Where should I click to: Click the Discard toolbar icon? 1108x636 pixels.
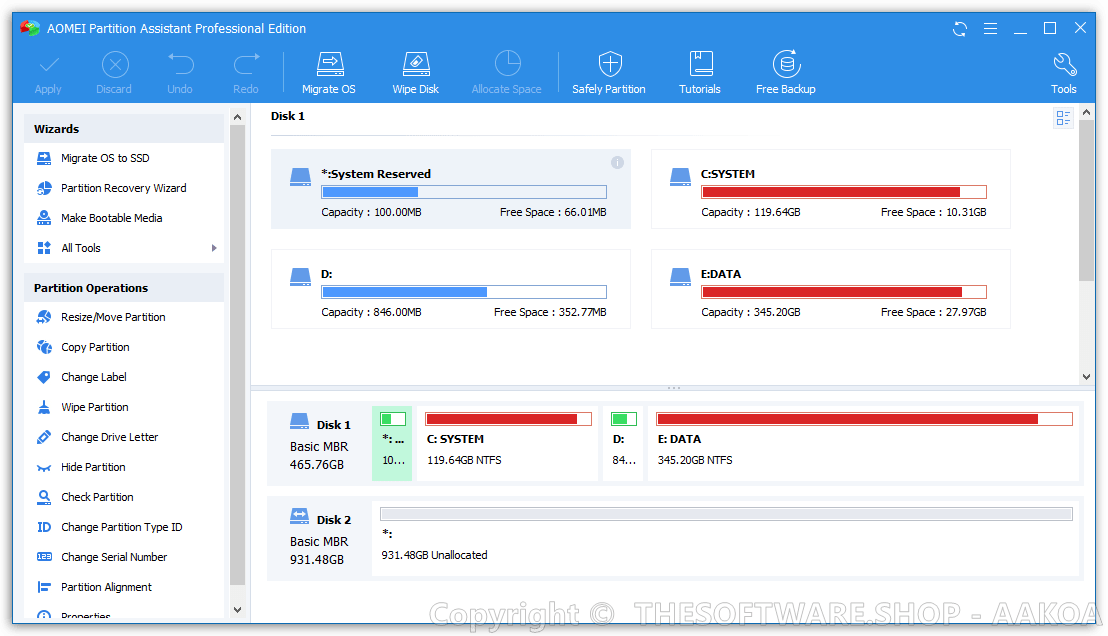[114, 65]
